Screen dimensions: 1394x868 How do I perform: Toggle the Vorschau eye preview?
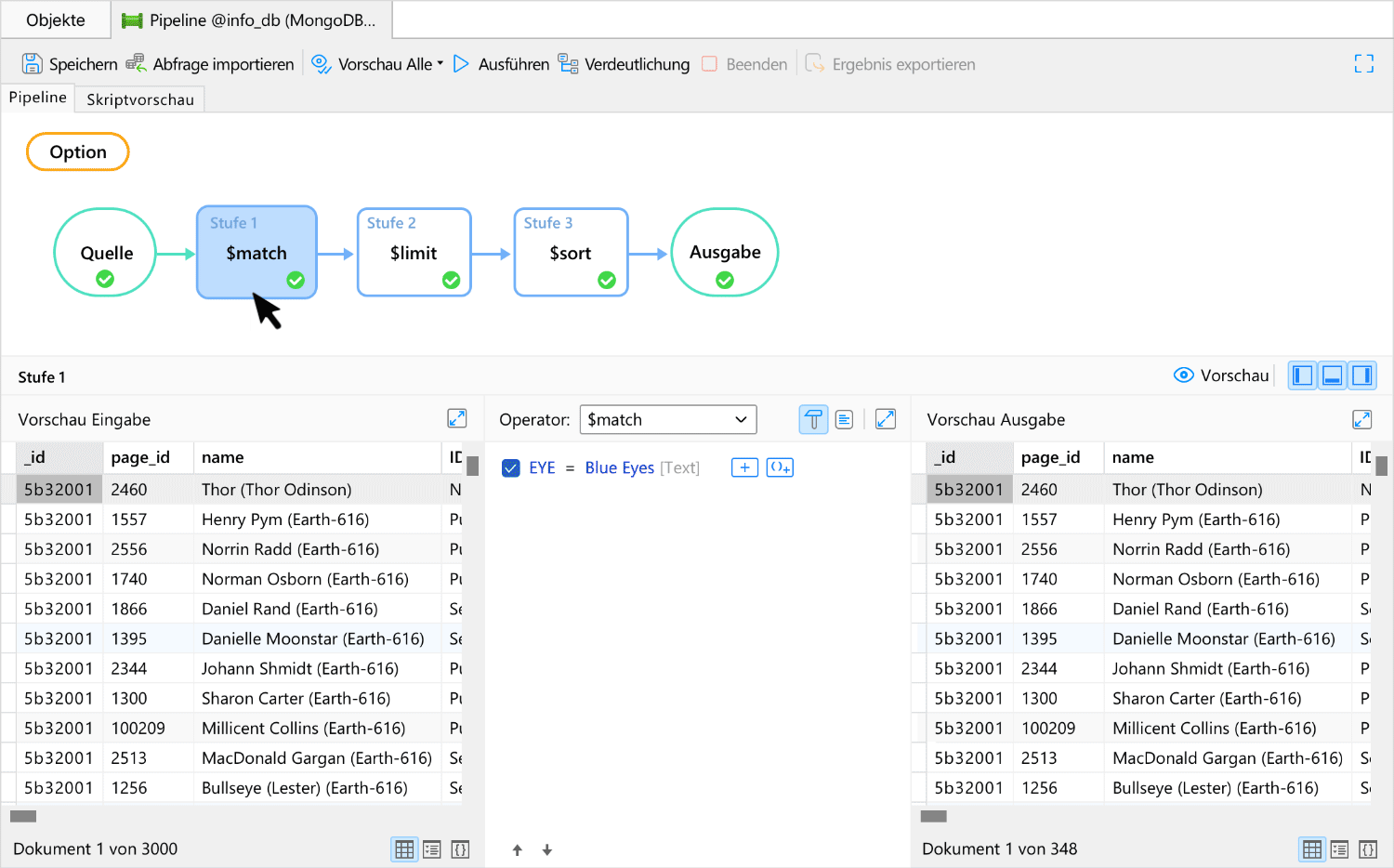[1183, 375]
